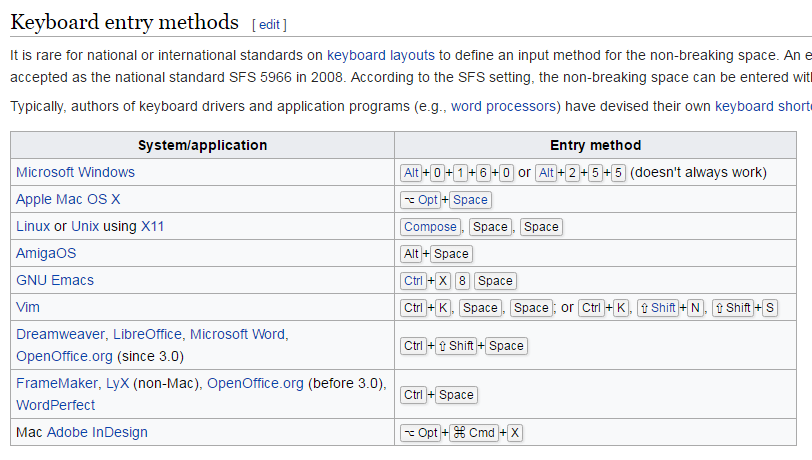The image size is (812, 460).
Task: Click the Opt key in Mac OS X row
Action: click(x=420, y=200)
